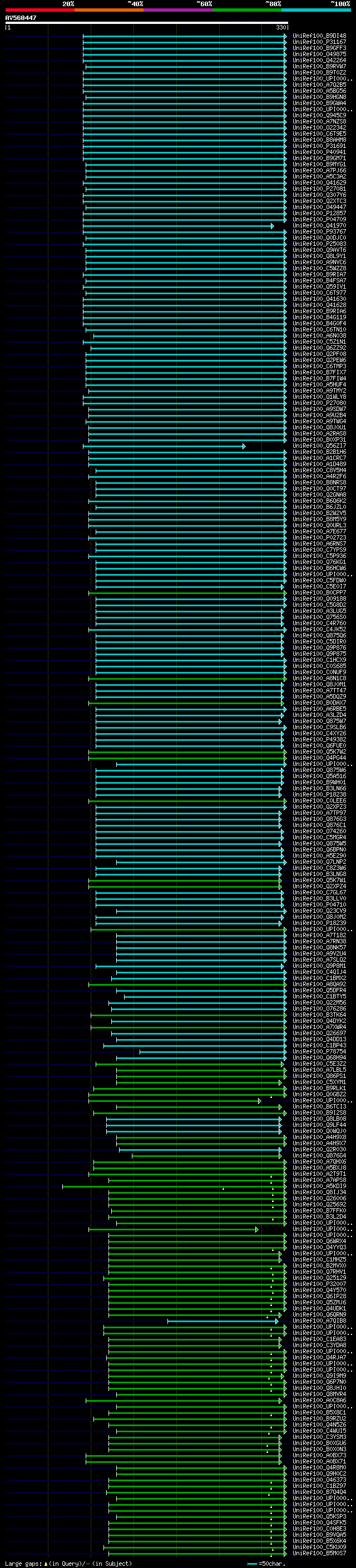Open hit UniRef100_B9DI48

tap(319, 36)
